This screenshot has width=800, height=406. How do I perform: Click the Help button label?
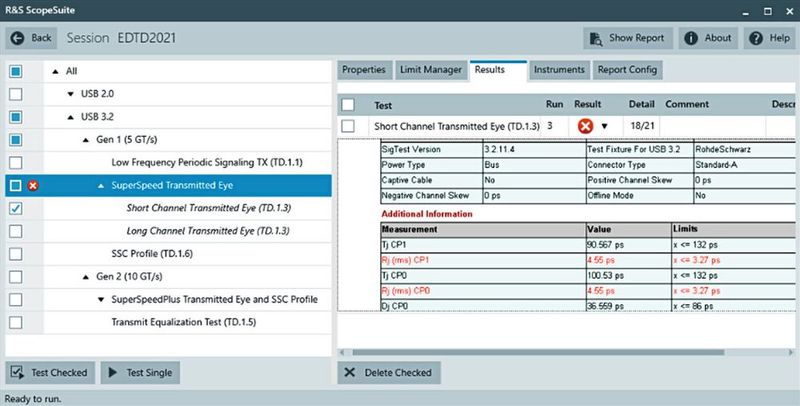[780, 38]
